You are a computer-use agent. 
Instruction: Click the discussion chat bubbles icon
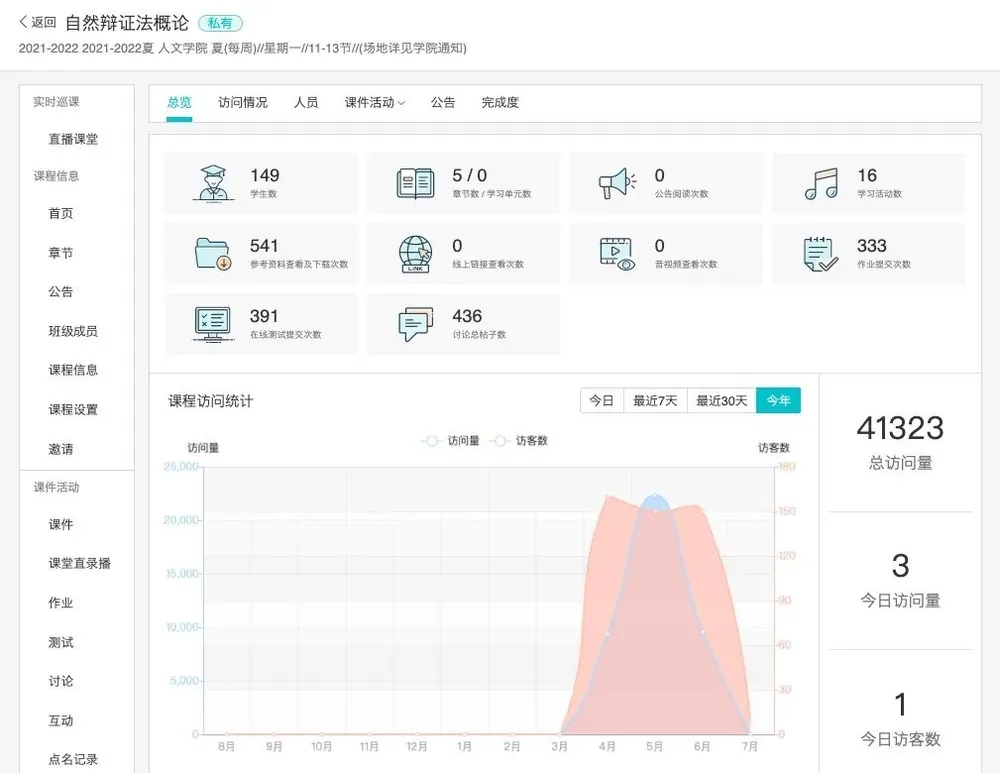coord(415,324)
